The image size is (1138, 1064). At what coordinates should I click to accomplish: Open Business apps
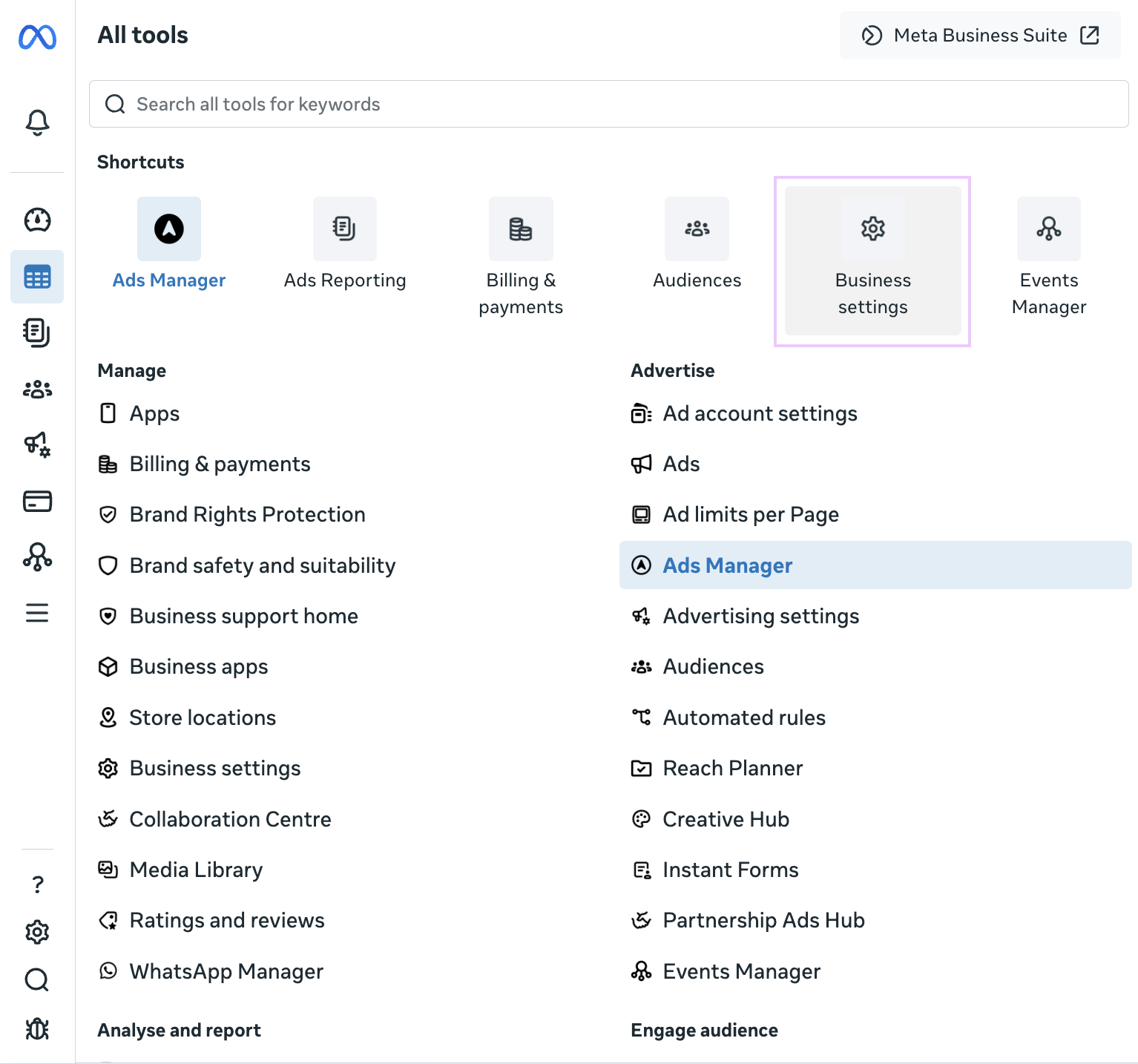(x=183, y=666)
